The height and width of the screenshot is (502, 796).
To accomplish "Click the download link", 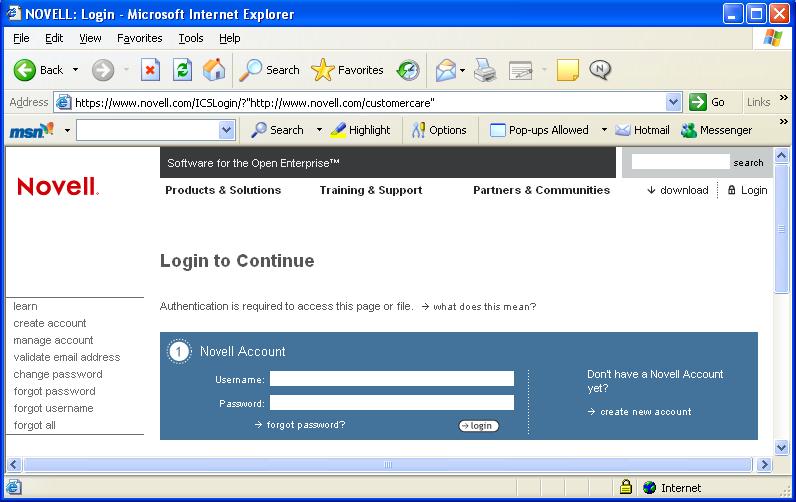I will coord(678,190).
